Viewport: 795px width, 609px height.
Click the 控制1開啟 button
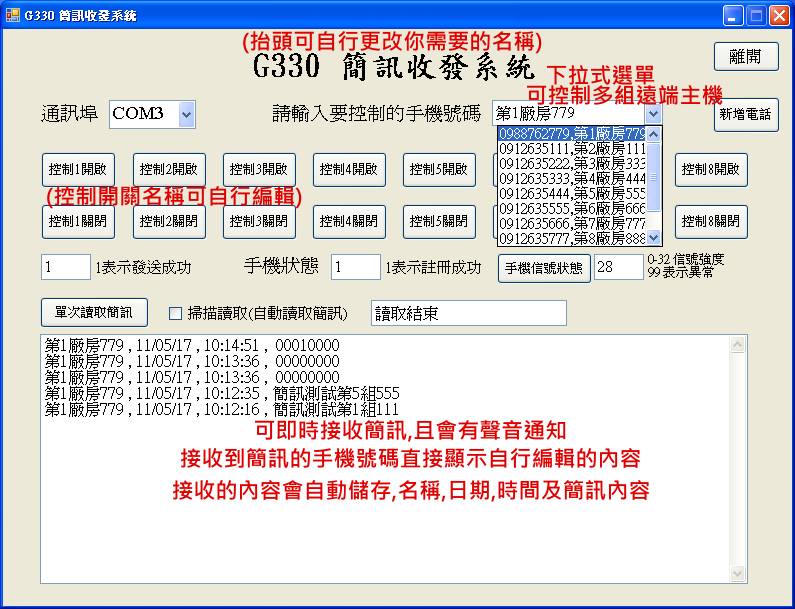78,170
